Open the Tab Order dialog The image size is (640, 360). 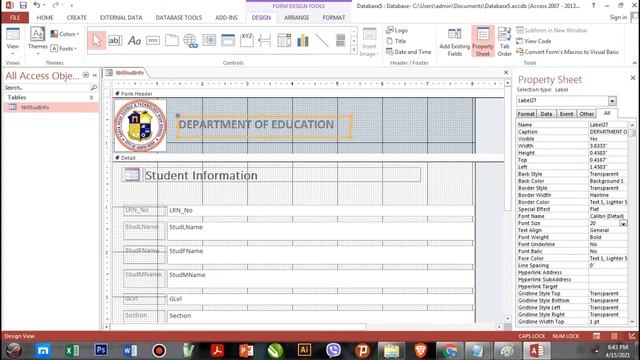tap(504, 42)
